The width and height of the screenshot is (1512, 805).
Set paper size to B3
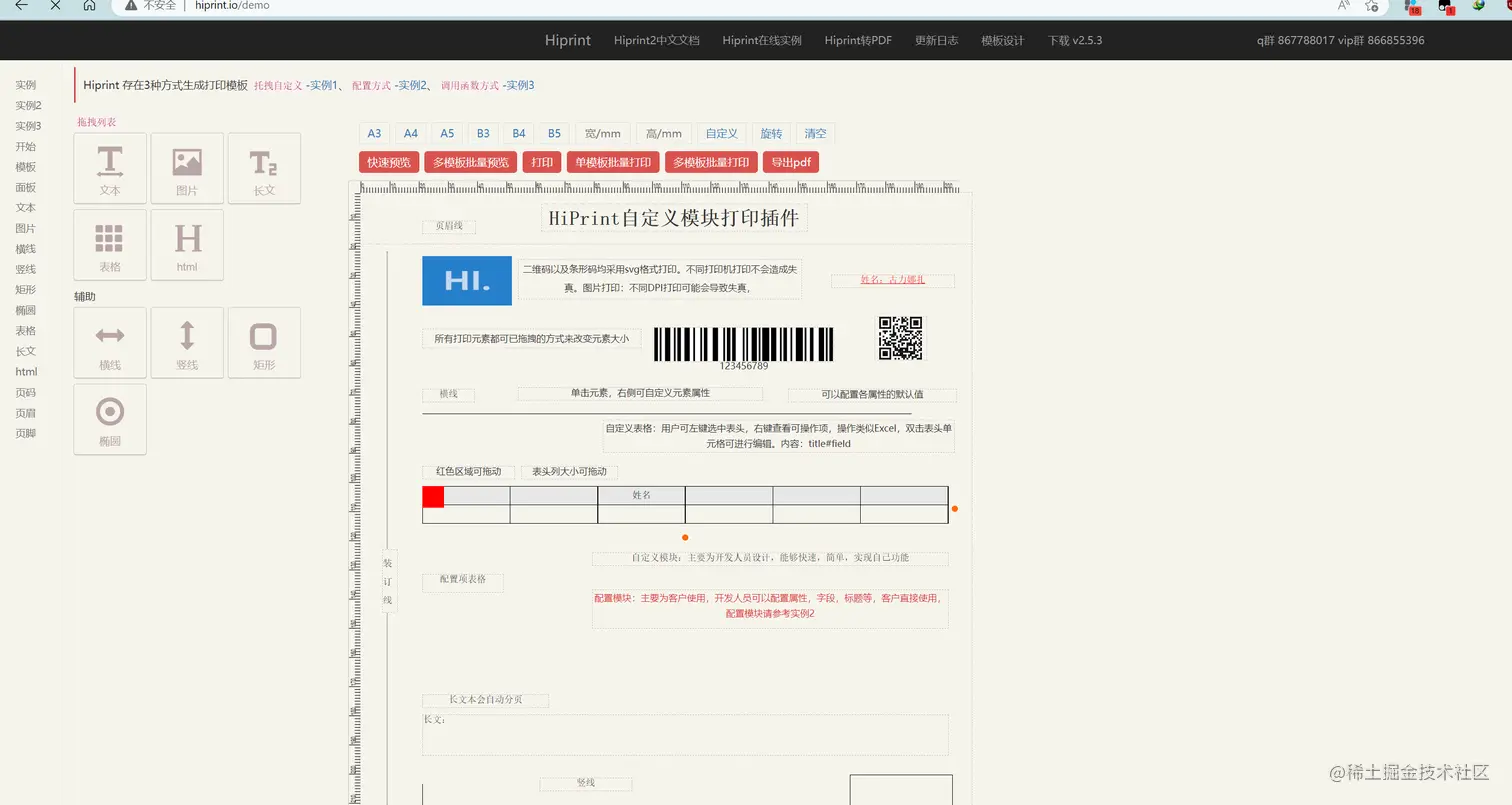tap(483, 133)
